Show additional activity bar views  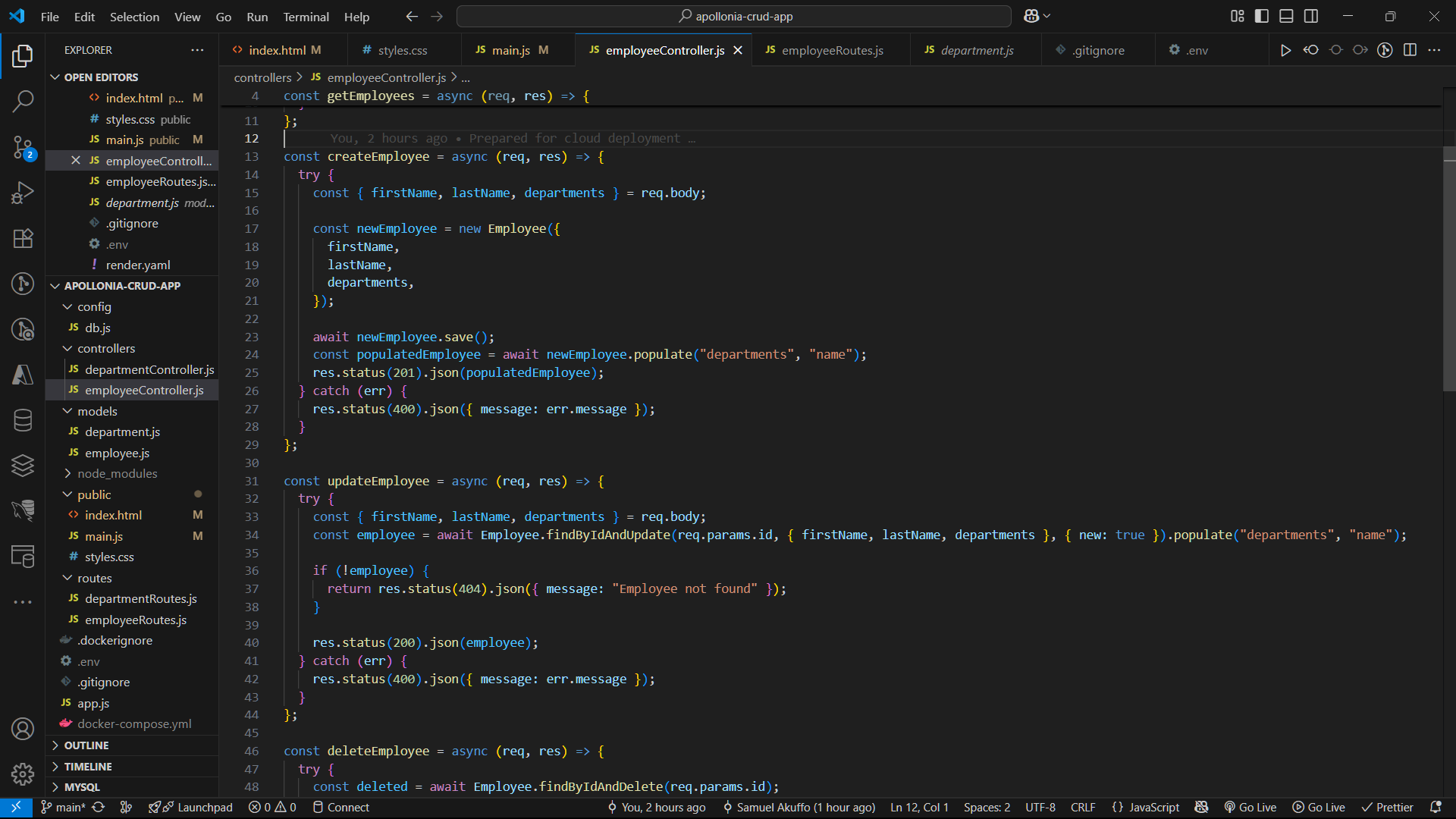(x=23, y=602)
